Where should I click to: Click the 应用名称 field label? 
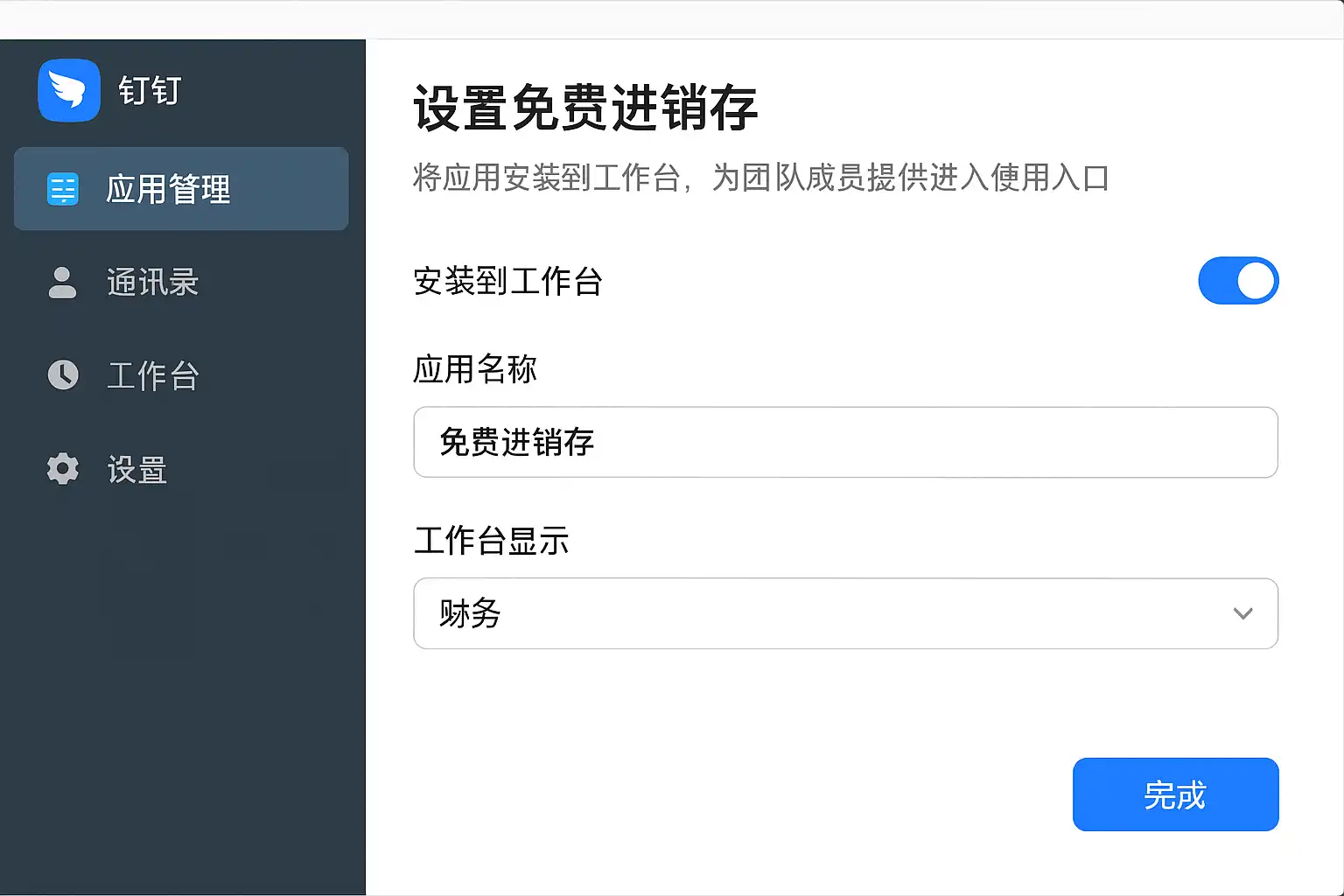(474, 369)
